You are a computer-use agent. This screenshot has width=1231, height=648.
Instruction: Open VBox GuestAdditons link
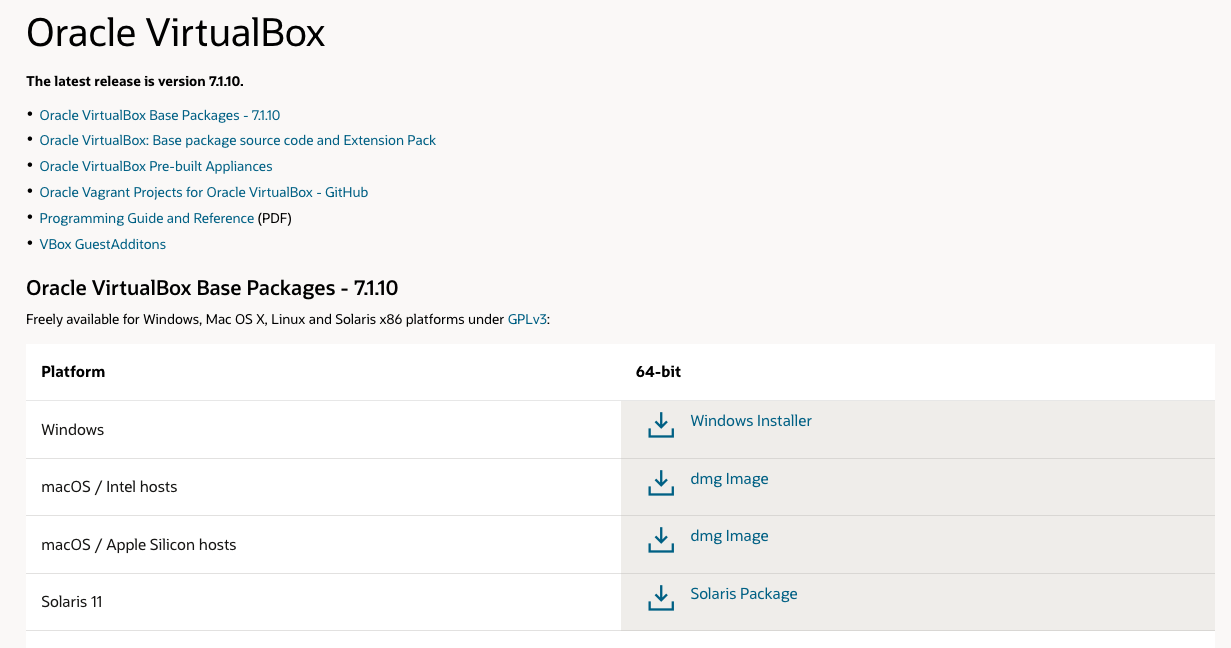103,244
